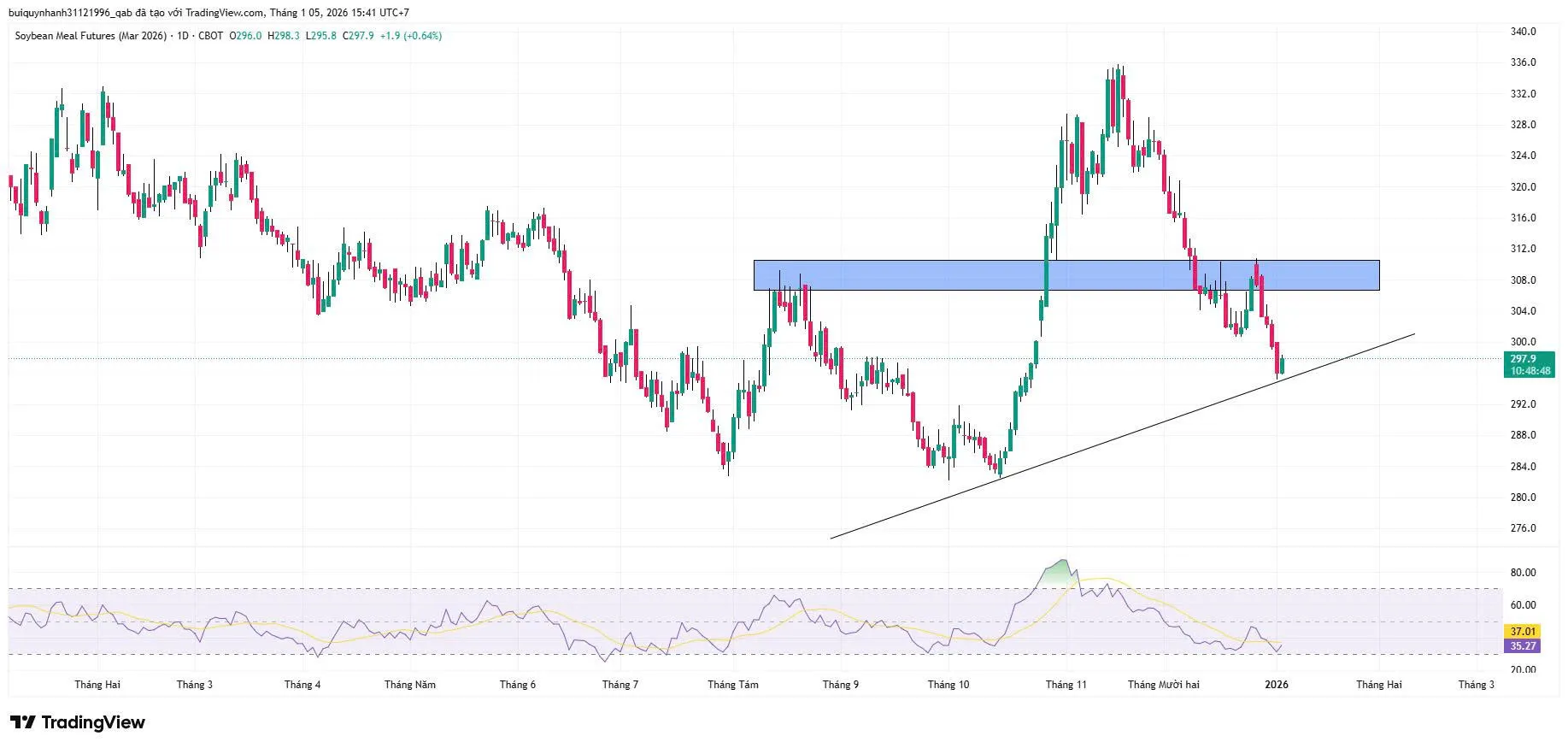Click the 10:48:48 bar countdown timer
The height and width of the screenshot is (748, 1568).
pyautogui.click(x=1529, y=371)
